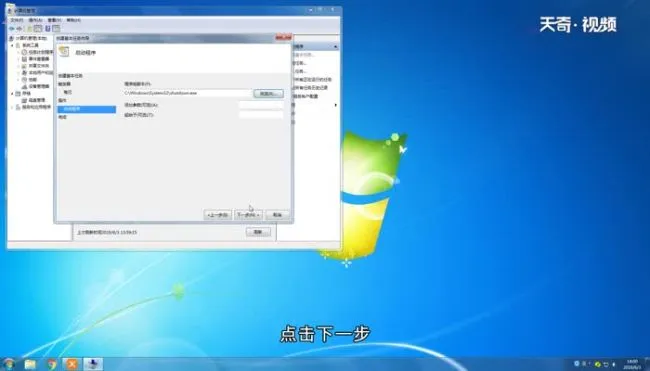Open the Windows Start orb
This screenshot has width=650, height=371.
[x=8, y=364]
